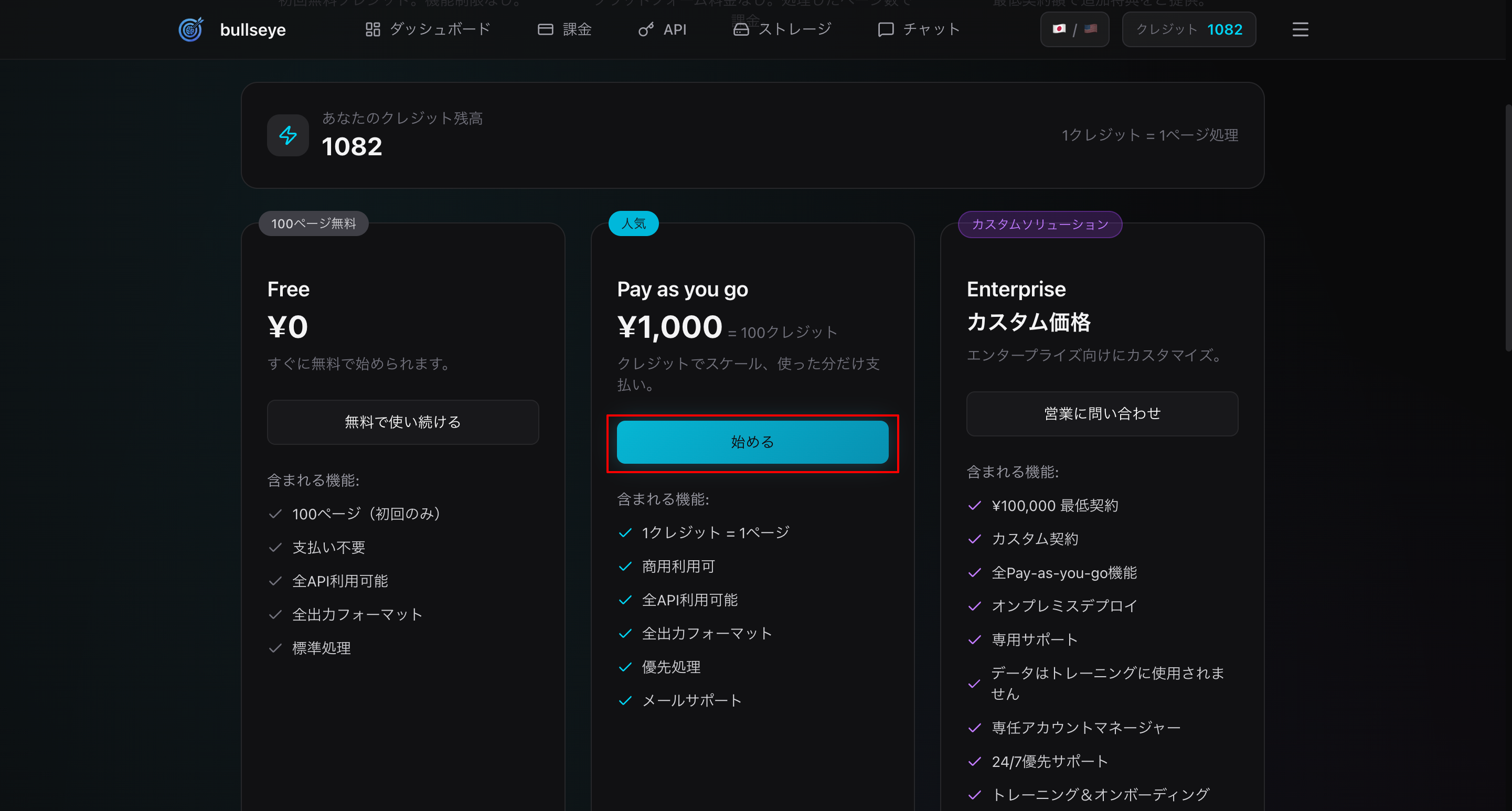The image size is (1512, 811).
Task: Switch language to English via US flag
Action: tap(1090, 28)
